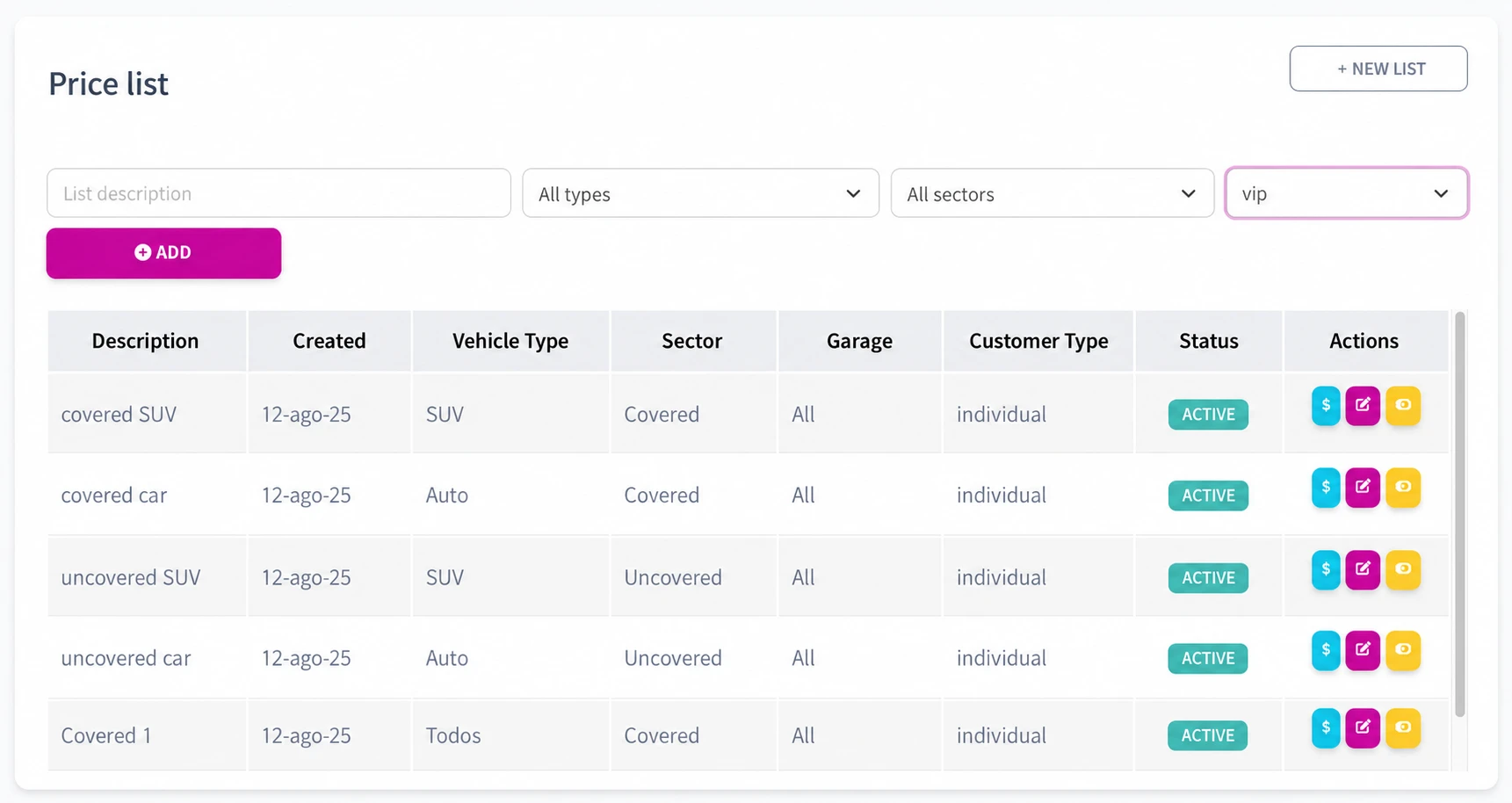Viewport: 1512px width, 803px height.
Task: Select the 'uncovered car' description cell
Action: coord(147,658)
